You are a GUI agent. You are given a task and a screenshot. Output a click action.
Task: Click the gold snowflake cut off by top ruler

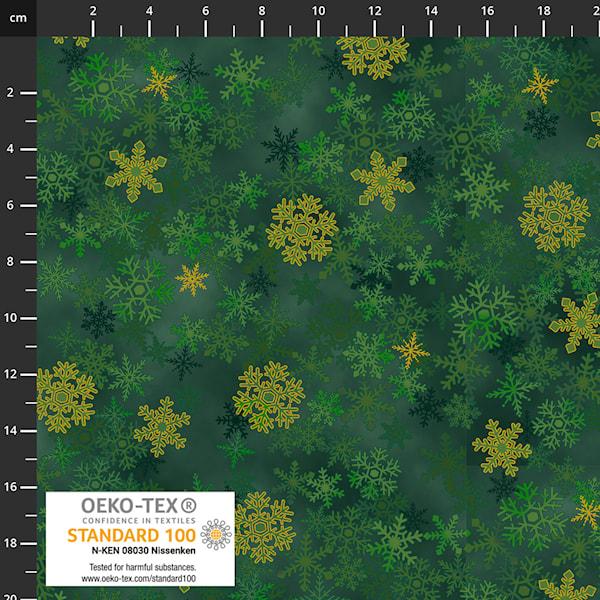pos(373,54)
